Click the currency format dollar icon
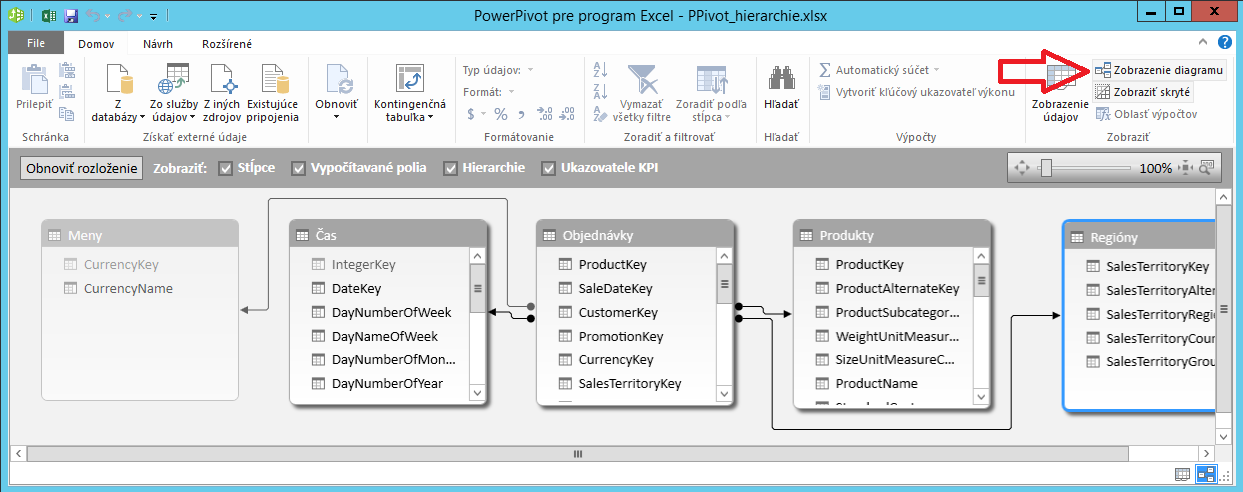This screenshot has width=1243, height=492. tap(471, 114)
